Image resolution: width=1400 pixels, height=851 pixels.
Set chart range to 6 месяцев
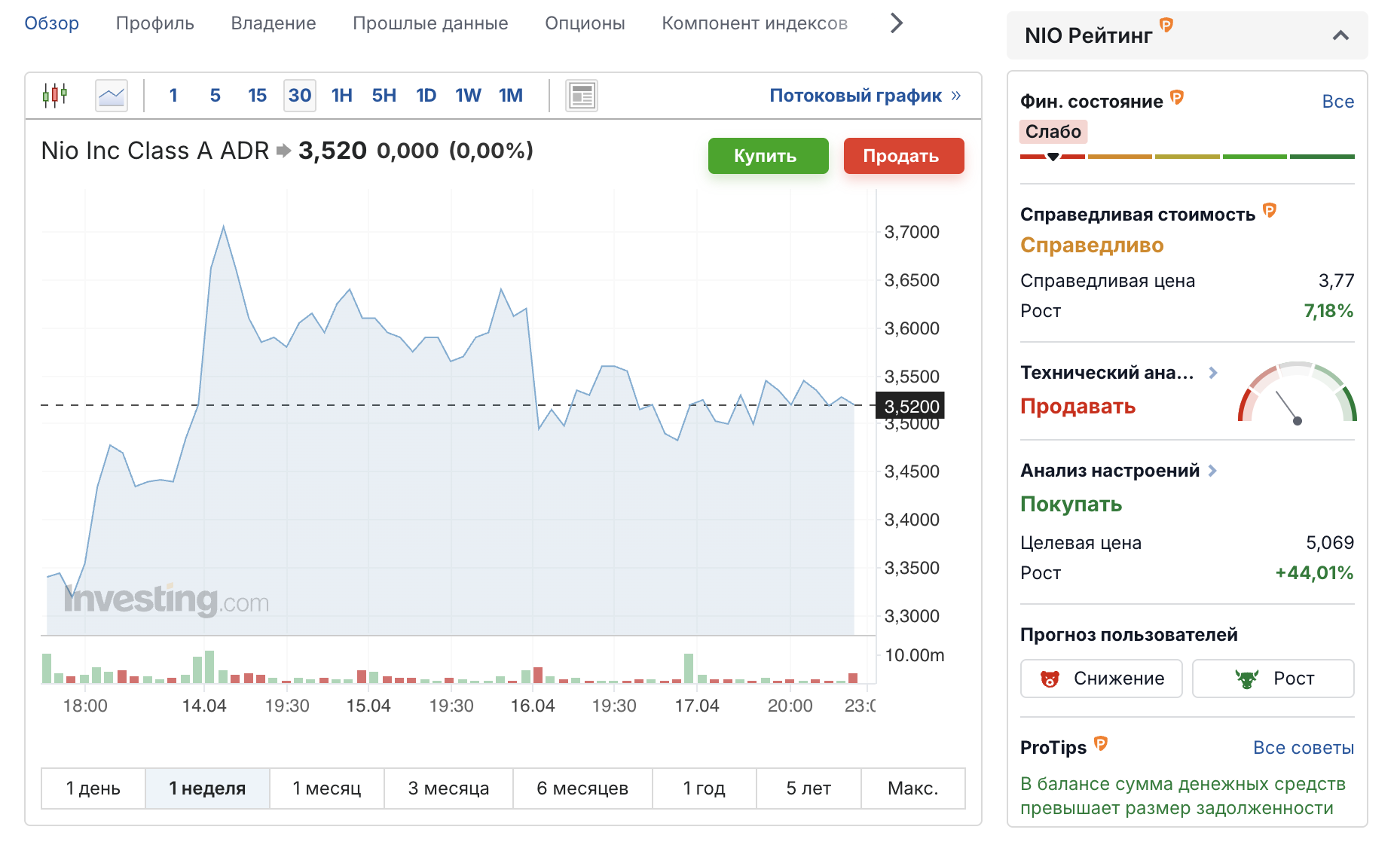pos(582,788)
